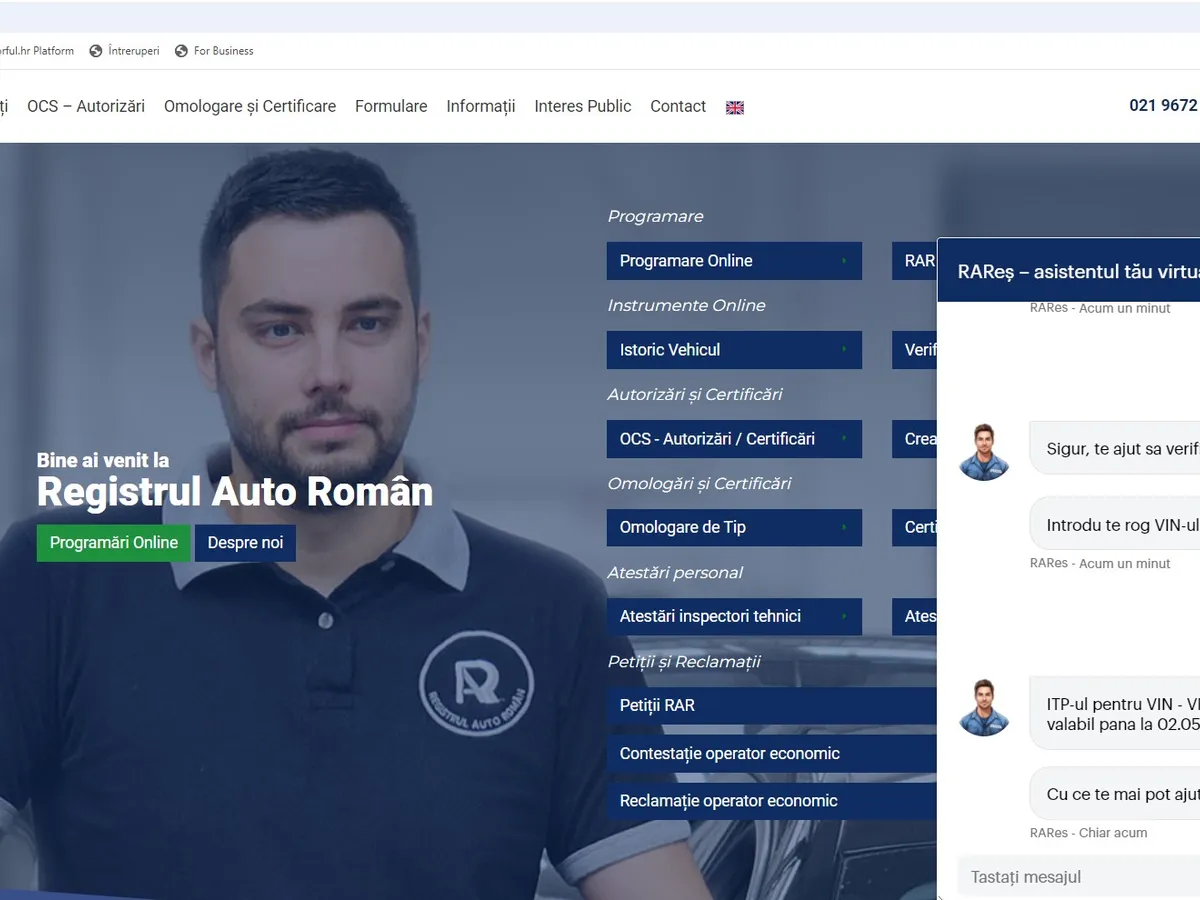1200x900 pixels.
Task: Click the Programare section label
Action: [x=655, y=217]
